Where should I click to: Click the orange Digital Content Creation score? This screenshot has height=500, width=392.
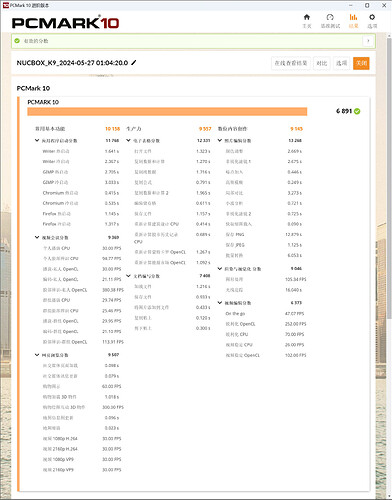pyautogui.click(x=296, y=129)
